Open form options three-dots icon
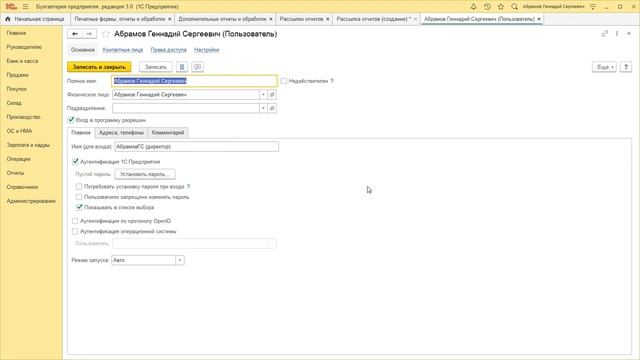The image size is (640, 360). (x=617, y=33)
